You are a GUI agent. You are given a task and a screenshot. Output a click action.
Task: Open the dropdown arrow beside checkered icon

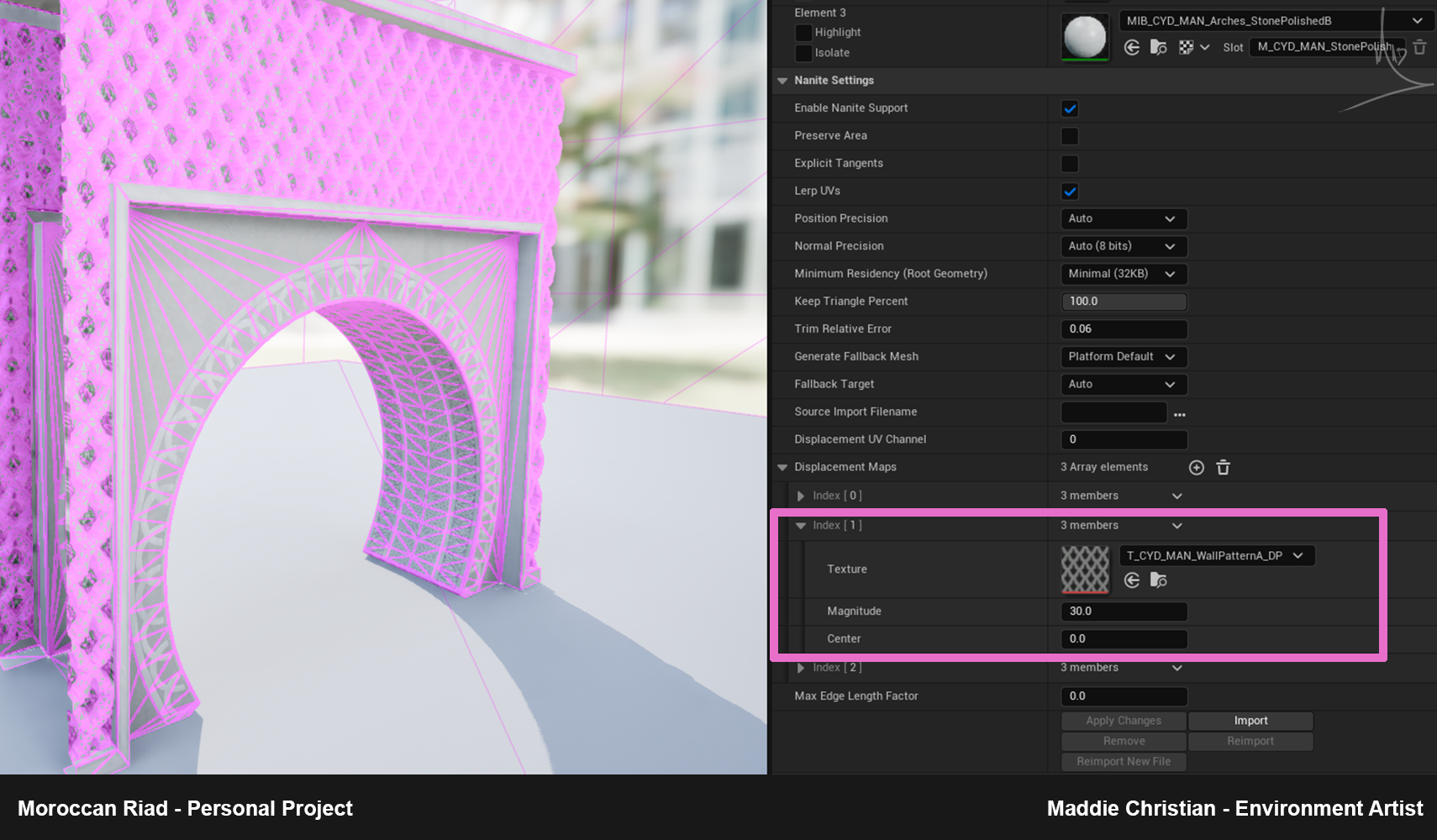pos(1205,47)
